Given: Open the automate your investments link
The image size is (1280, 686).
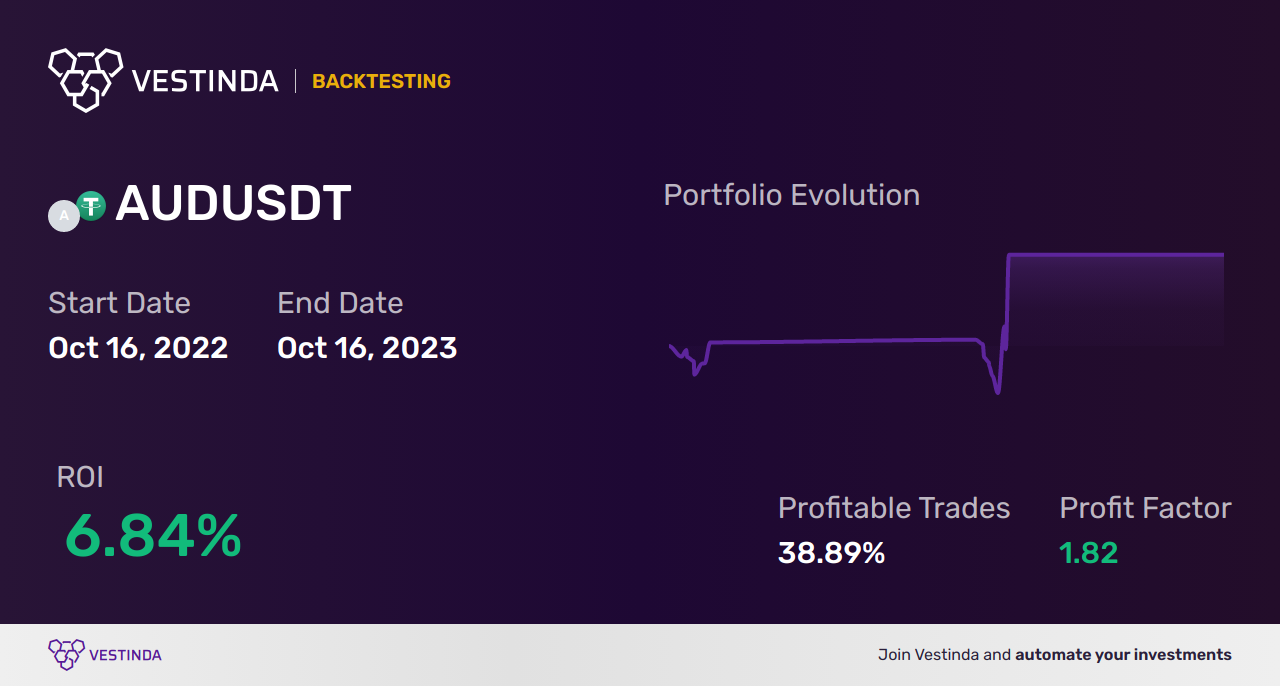Looking at the screenshot, I should point(1123,655).
